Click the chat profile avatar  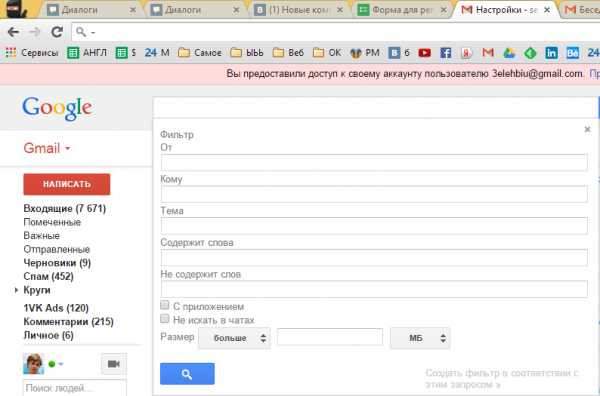tap(34, 363)
